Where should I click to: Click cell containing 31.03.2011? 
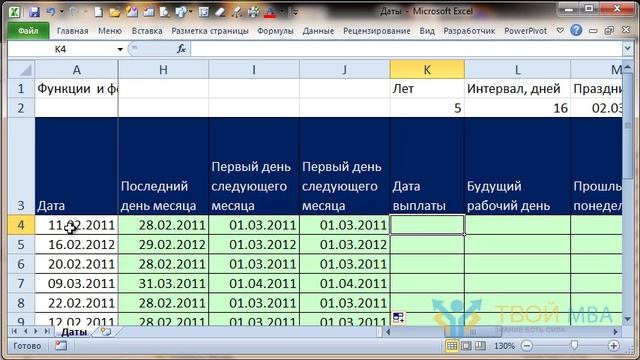tap(163, 283)
